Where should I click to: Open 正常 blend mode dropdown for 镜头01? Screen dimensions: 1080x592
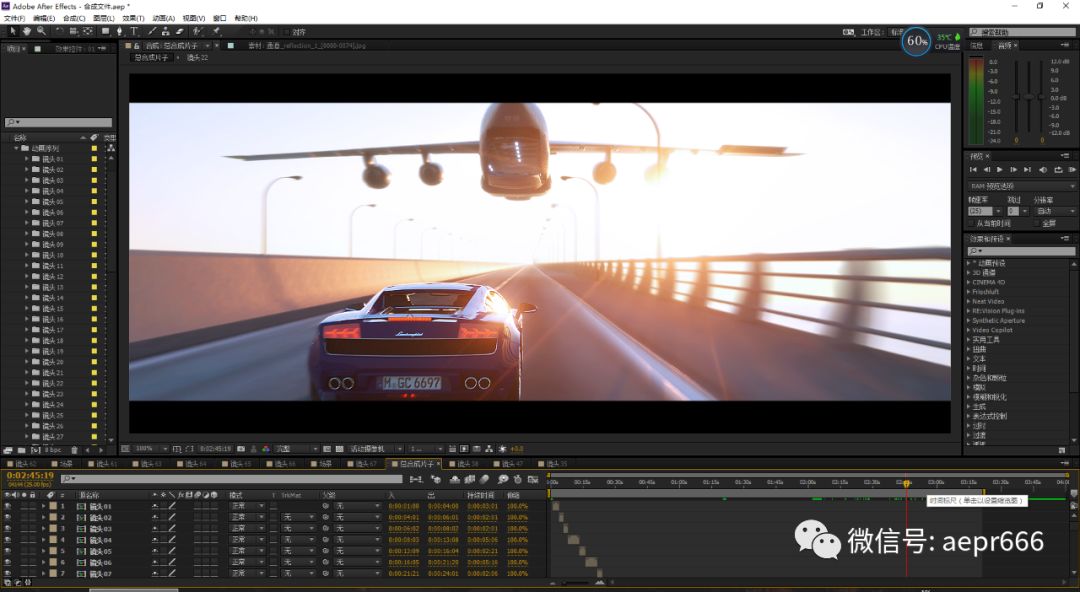[247, 506]
